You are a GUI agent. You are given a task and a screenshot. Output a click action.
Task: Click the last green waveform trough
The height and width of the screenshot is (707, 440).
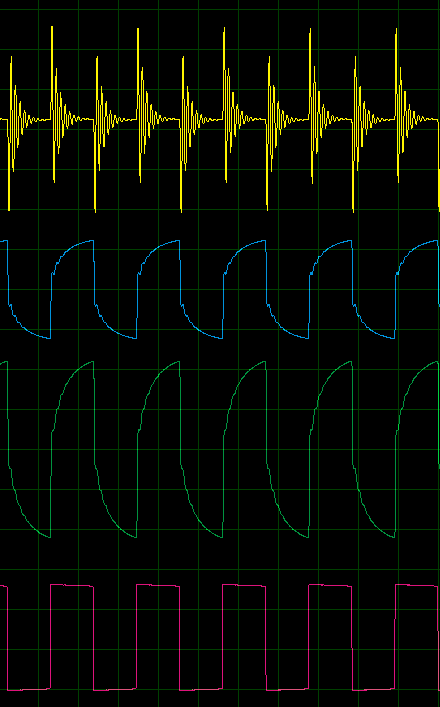(x=392, y=536)
